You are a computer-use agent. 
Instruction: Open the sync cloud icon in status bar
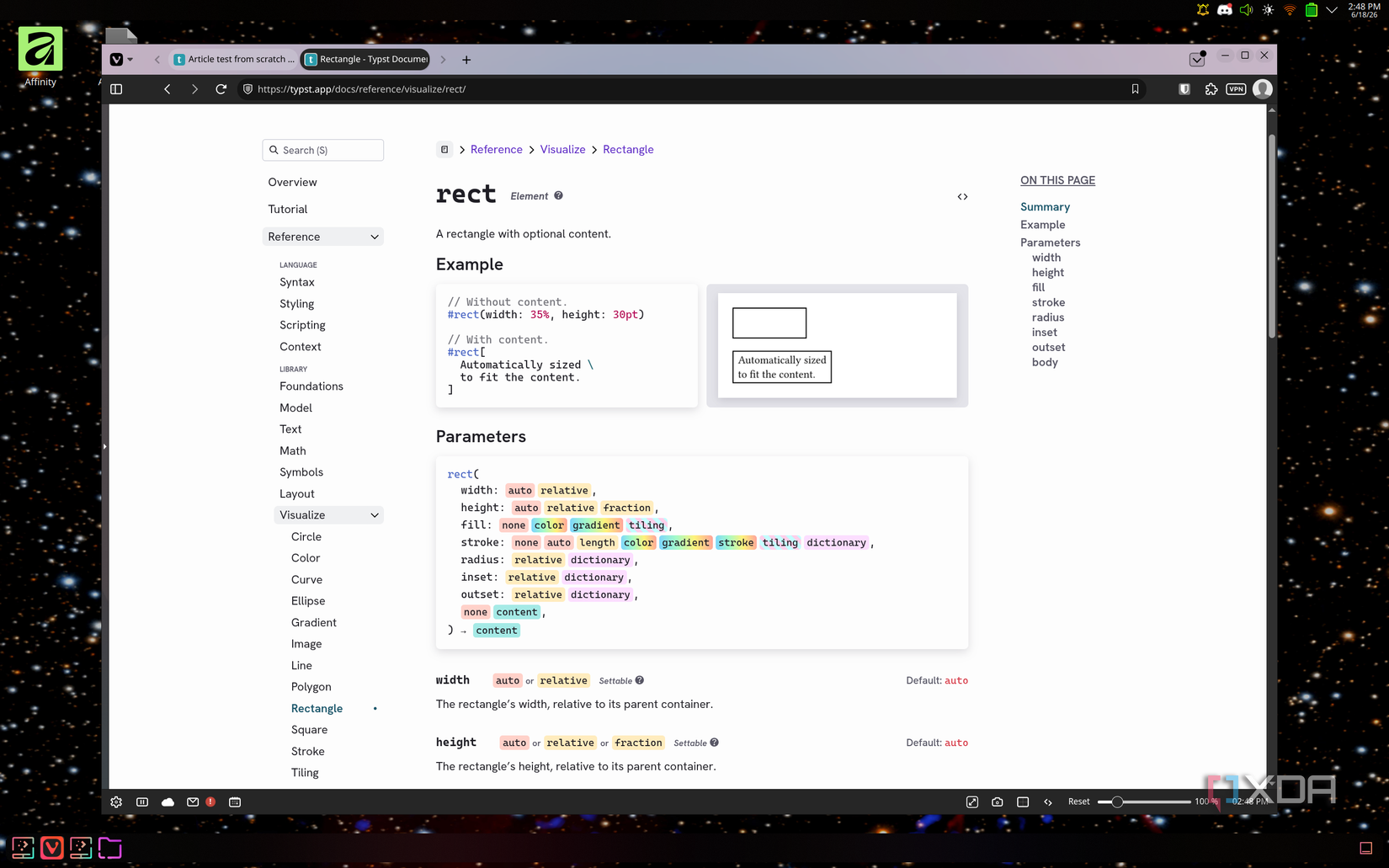click(x=168, y=802)
